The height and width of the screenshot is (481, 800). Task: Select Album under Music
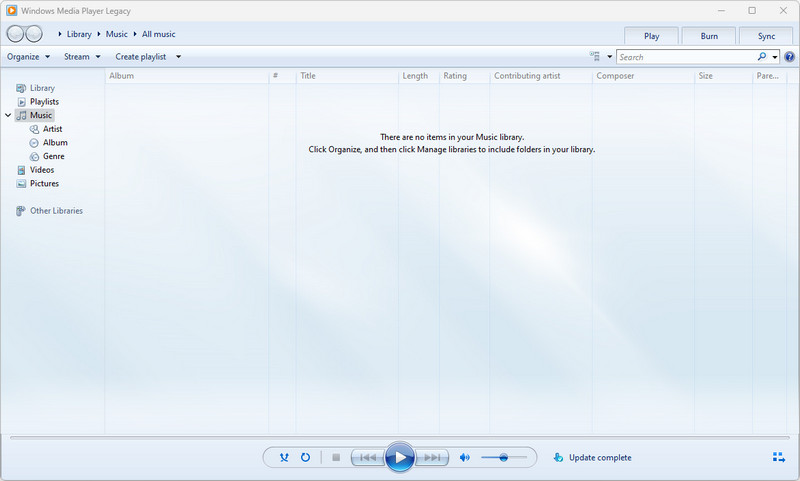tap(55, 143)
